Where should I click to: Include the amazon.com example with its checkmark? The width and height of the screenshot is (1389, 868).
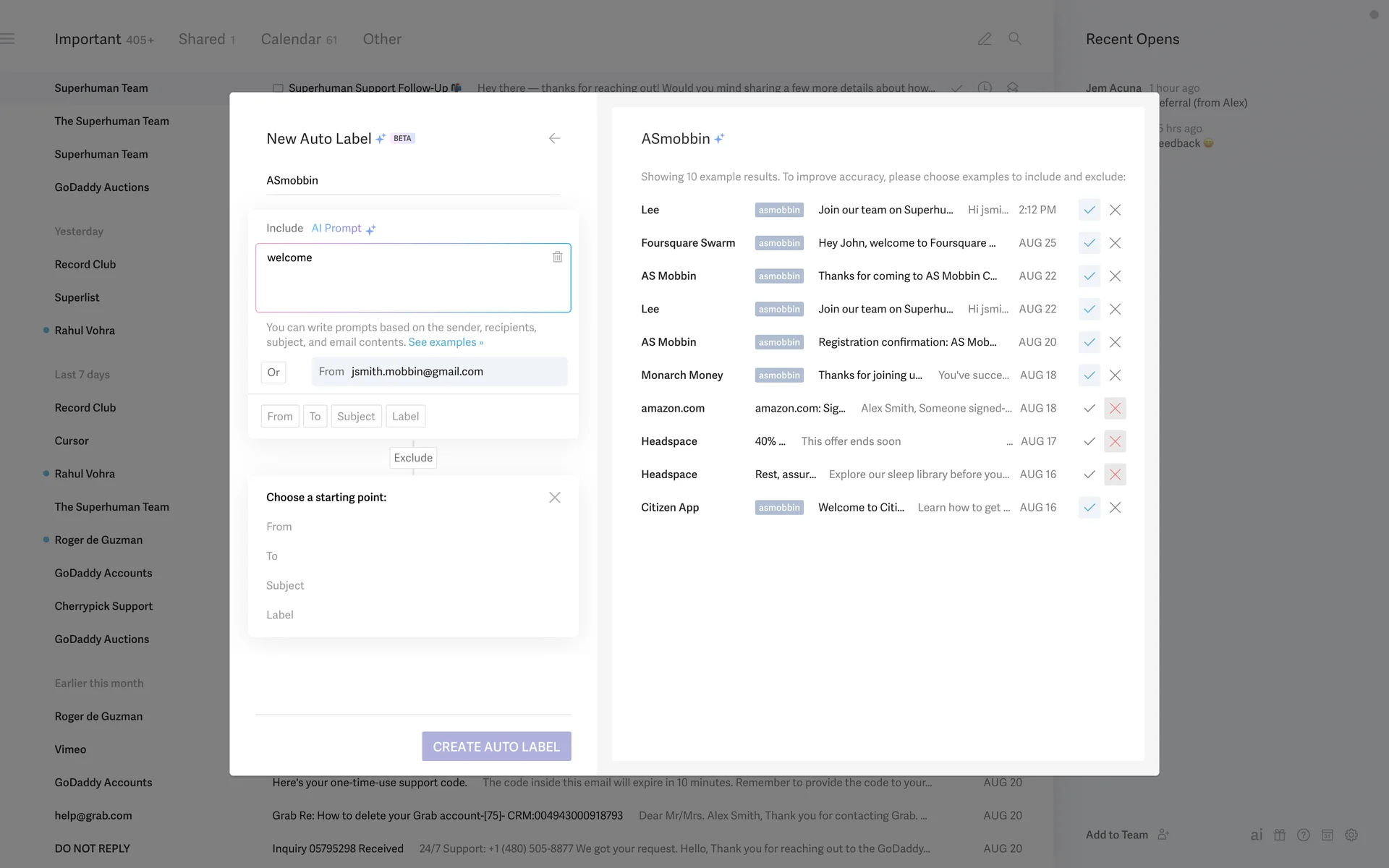click(1089, 408)
